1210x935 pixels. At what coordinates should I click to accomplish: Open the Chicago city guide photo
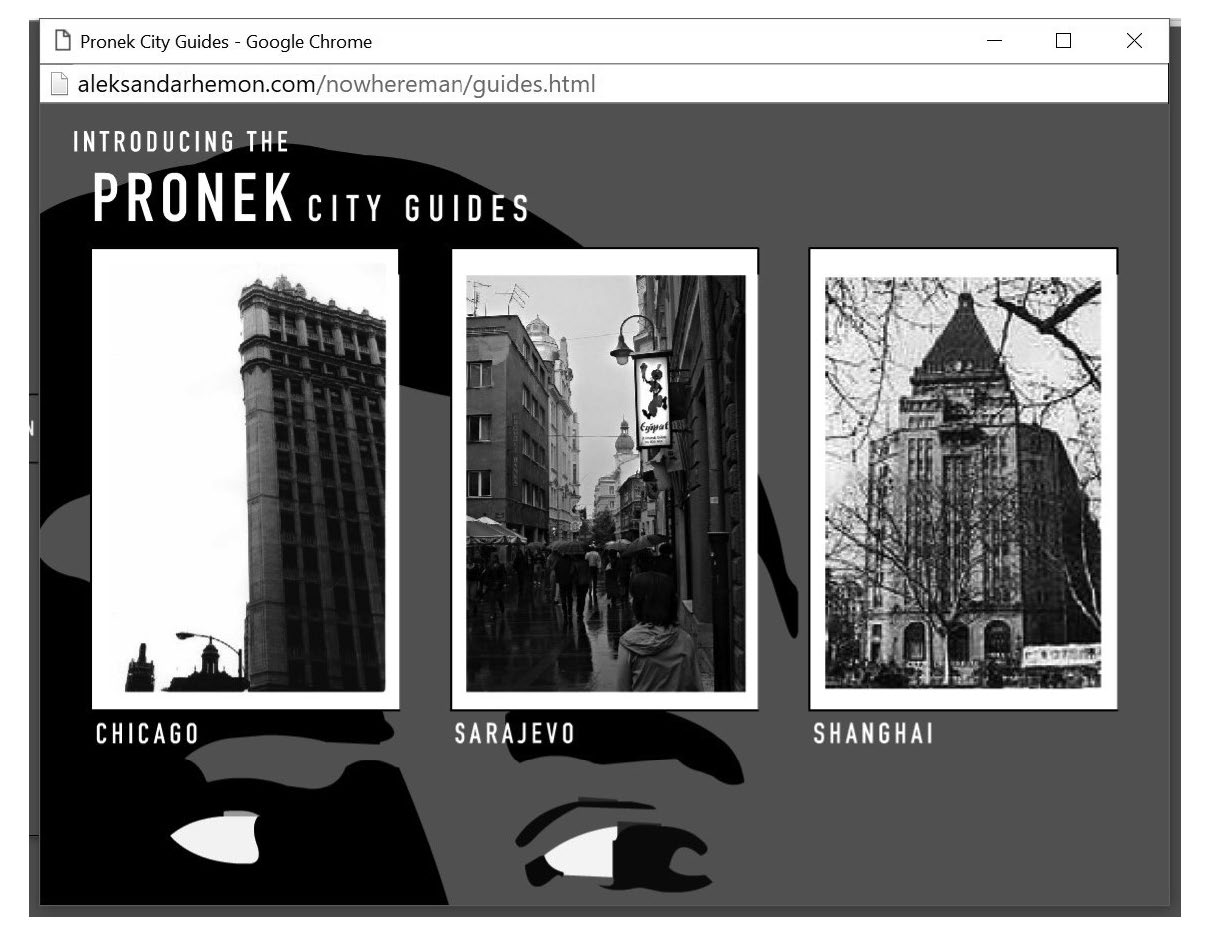(245, 480)
